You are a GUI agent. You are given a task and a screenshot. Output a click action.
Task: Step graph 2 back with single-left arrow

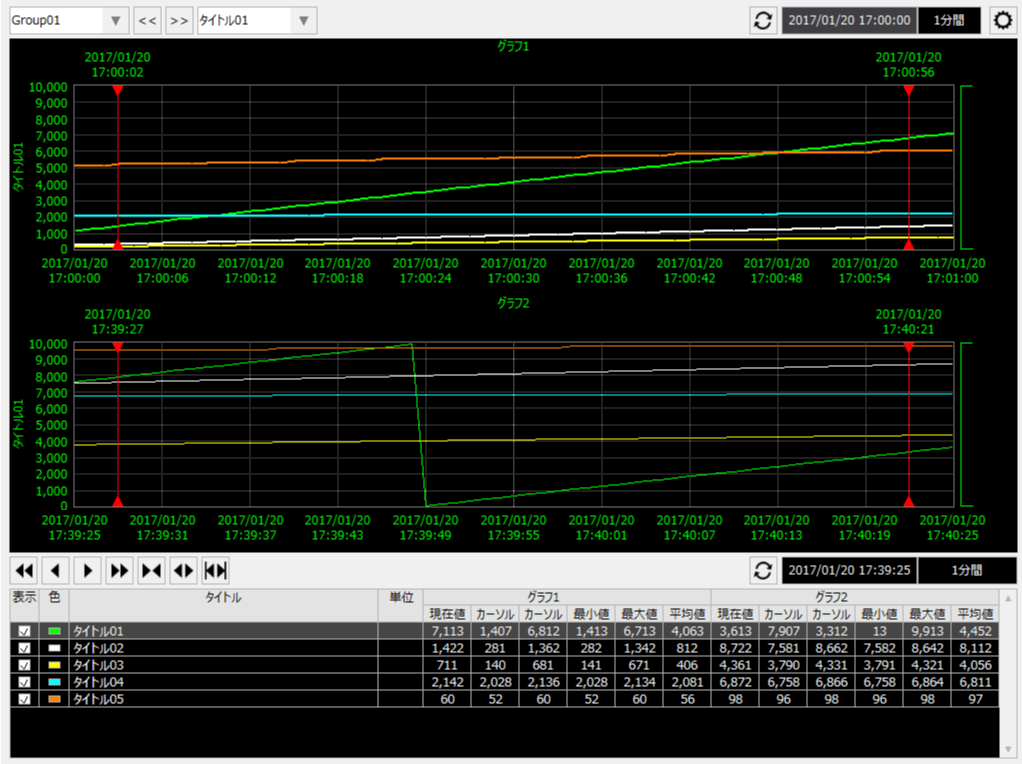coord(56,570)
